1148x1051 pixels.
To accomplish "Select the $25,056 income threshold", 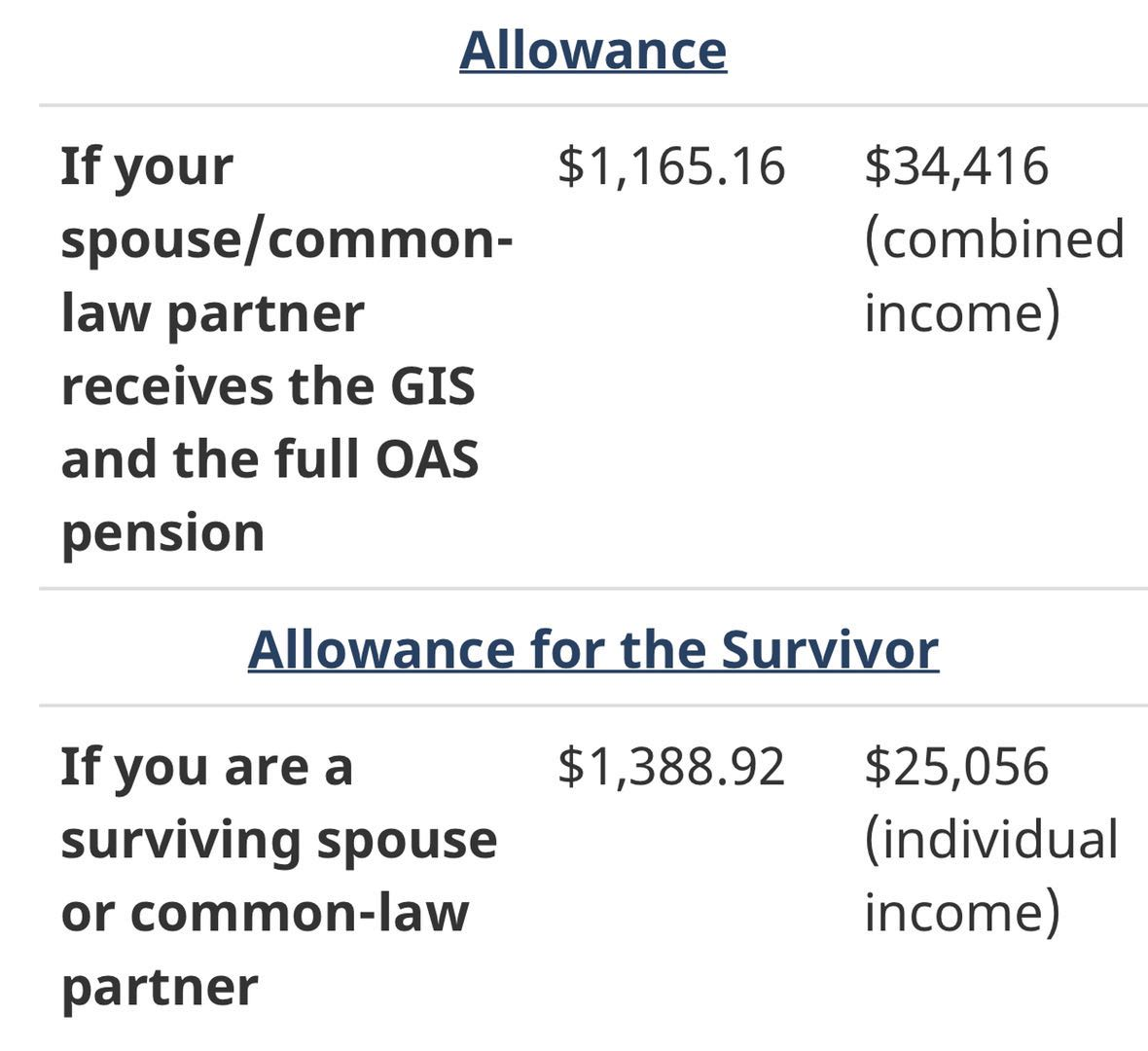I will pyautogui.click(x=956, y=767).
